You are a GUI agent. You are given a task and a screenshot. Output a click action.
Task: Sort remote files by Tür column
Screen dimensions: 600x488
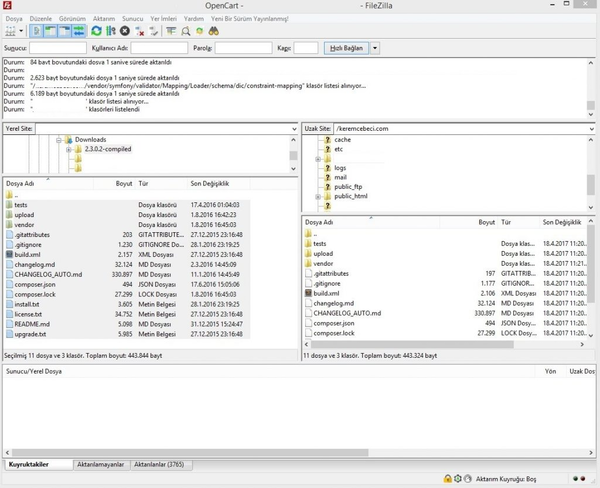(518, 222)
